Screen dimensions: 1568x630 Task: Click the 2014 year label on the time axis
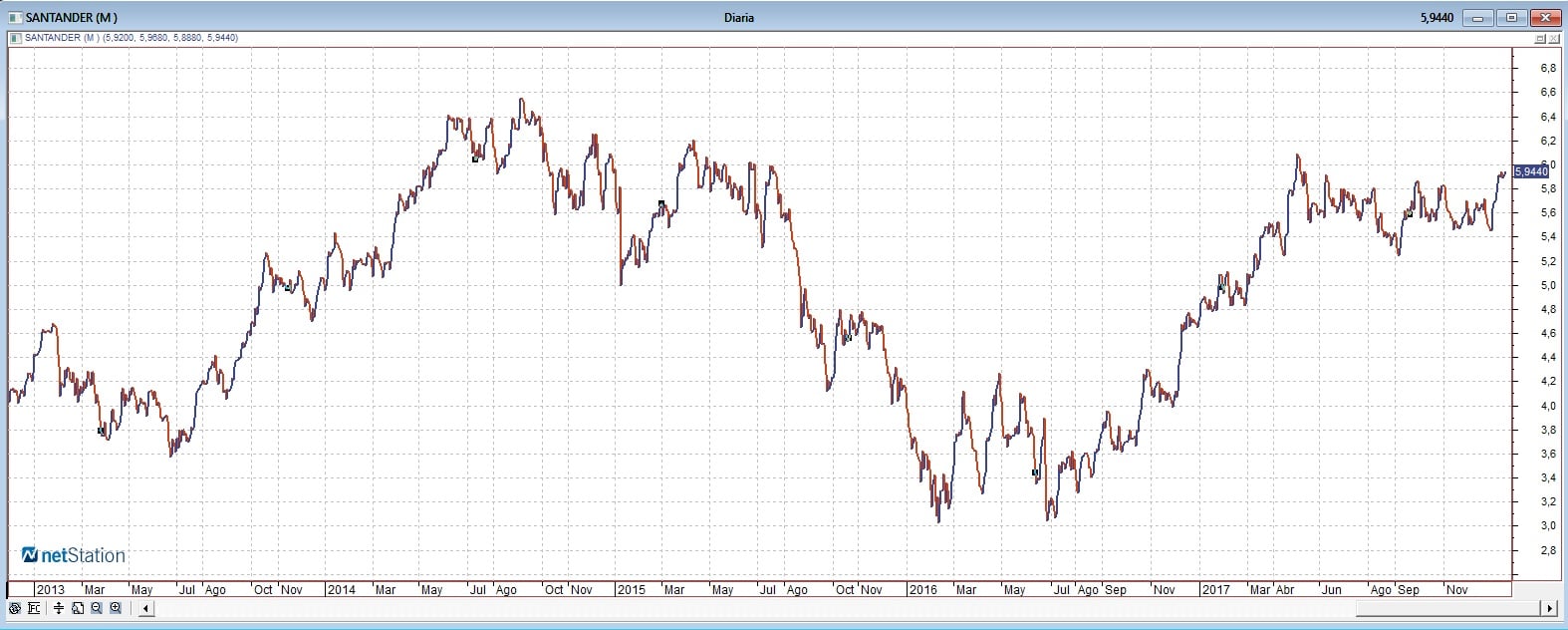342,589
